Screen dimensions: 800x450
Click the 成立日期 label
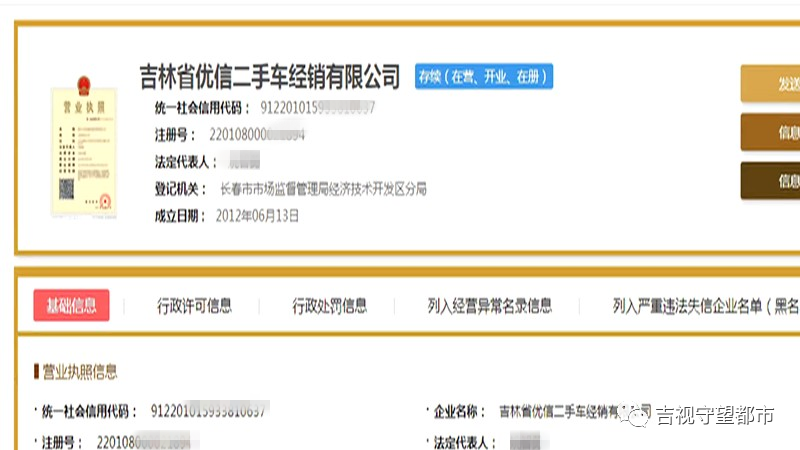(x=180, y=216)
